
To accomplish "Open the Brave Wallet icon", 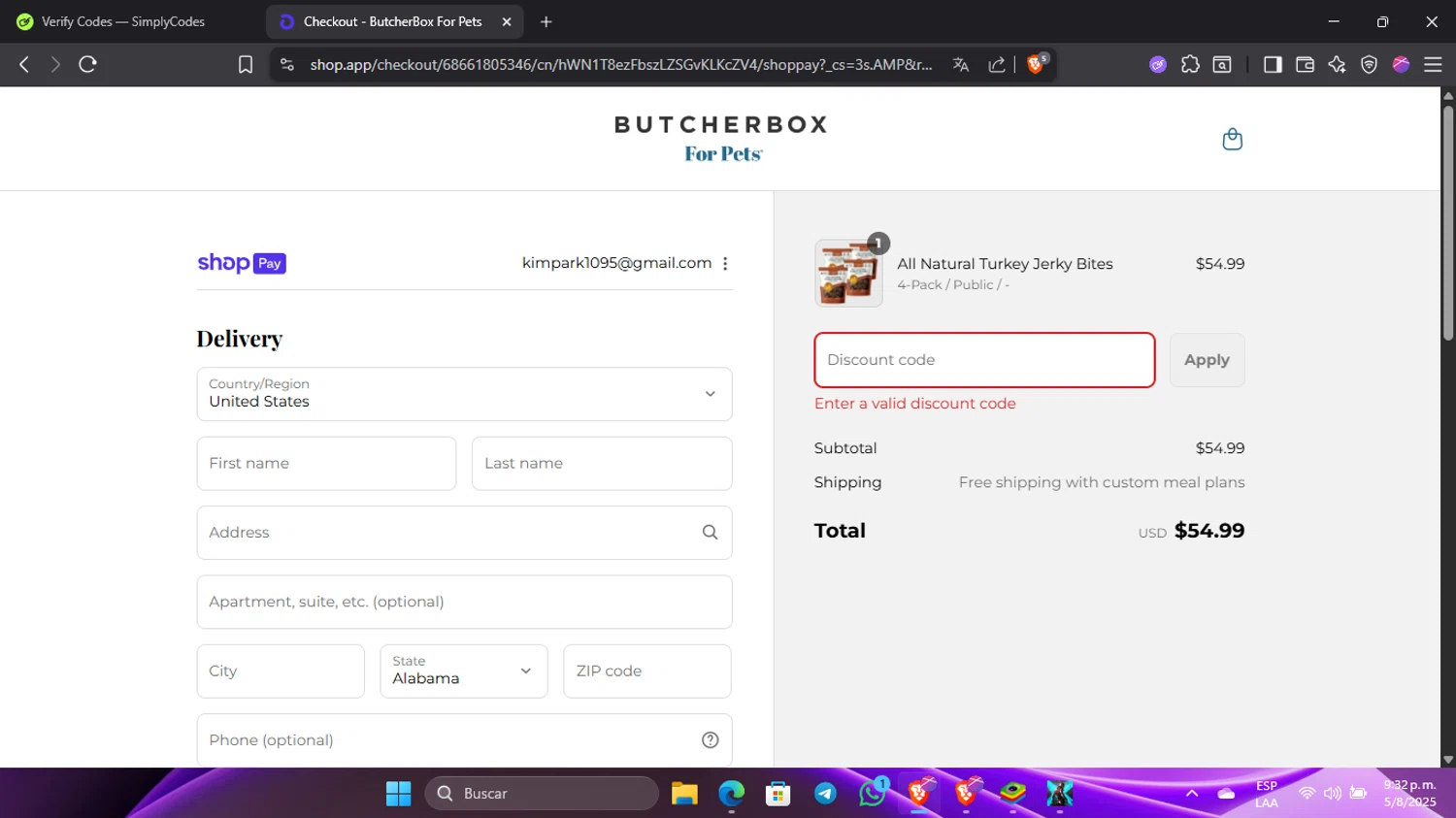I will (1305, 64).
